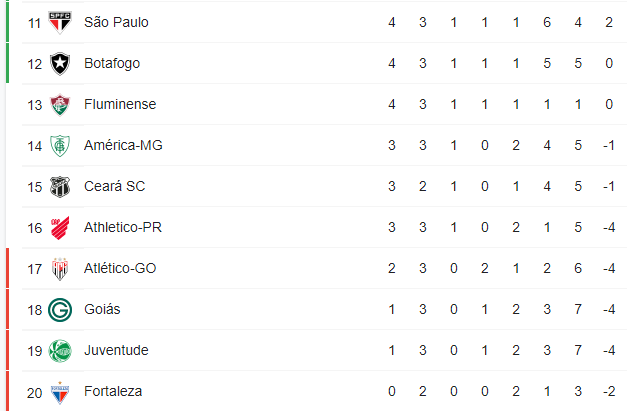Viewport: 627px width, 411px height.
Task: Click the Ceará SC striped crest
Action: click(60, 187)
